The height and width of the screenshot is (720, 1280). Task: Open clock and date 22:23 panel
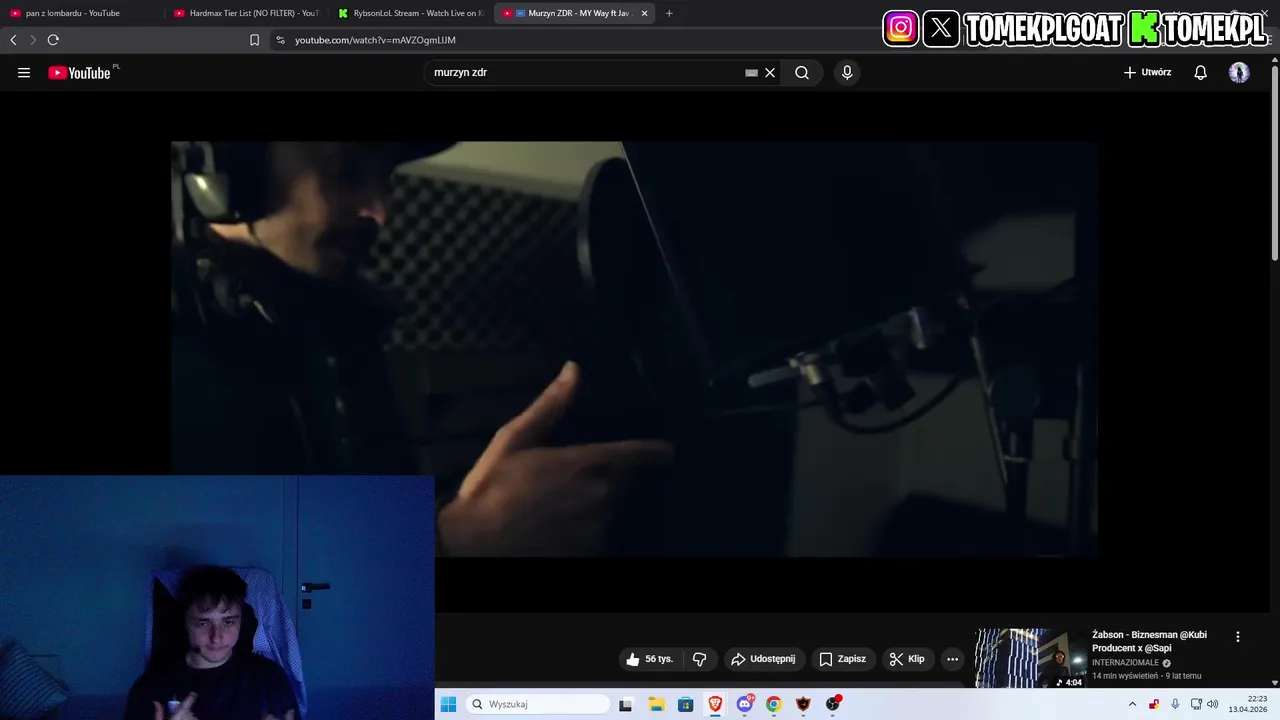tap(1249, 704)
